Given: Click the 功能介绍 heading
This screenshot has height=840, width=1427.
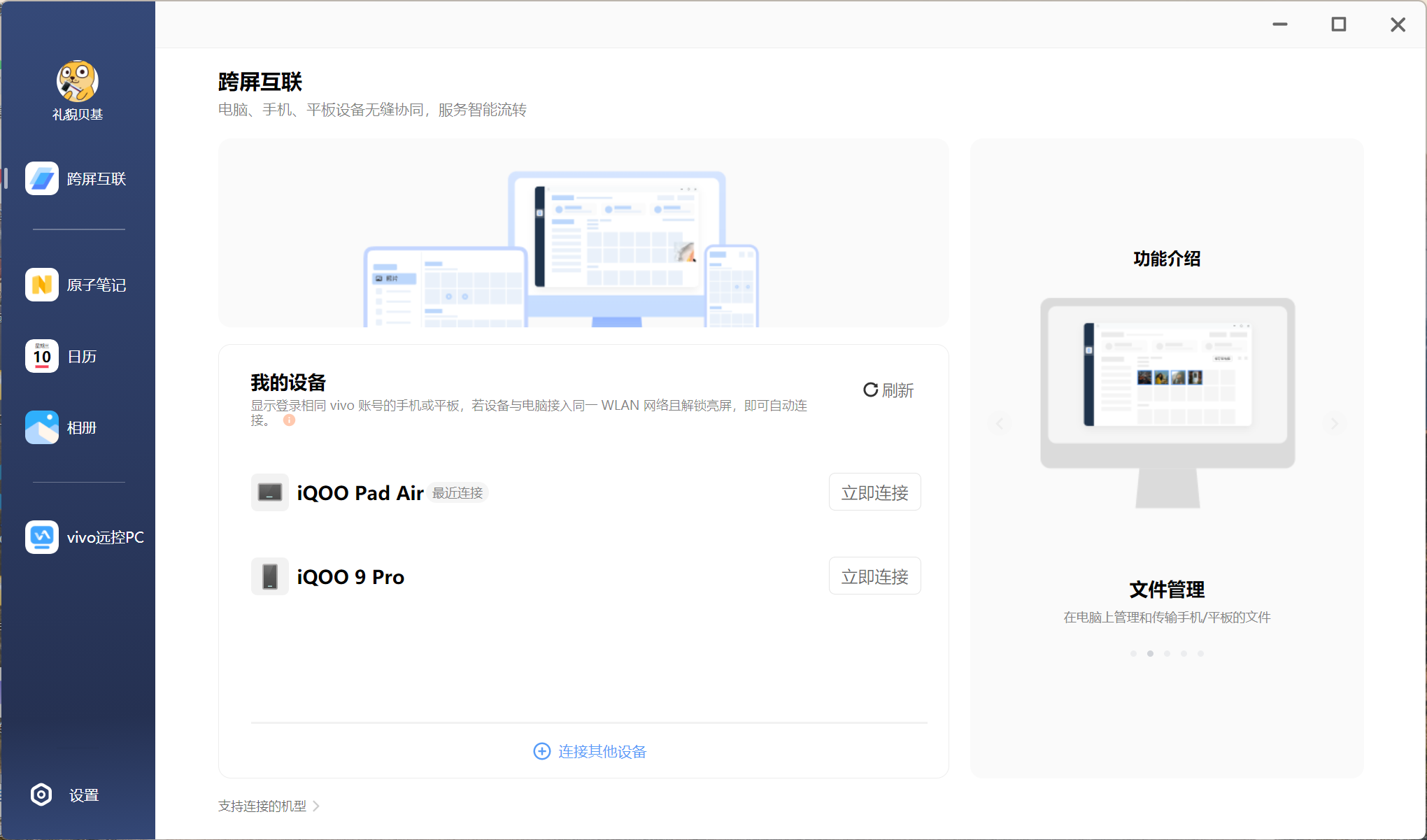Looking at the screenshot, I should tap(1167, 259).
